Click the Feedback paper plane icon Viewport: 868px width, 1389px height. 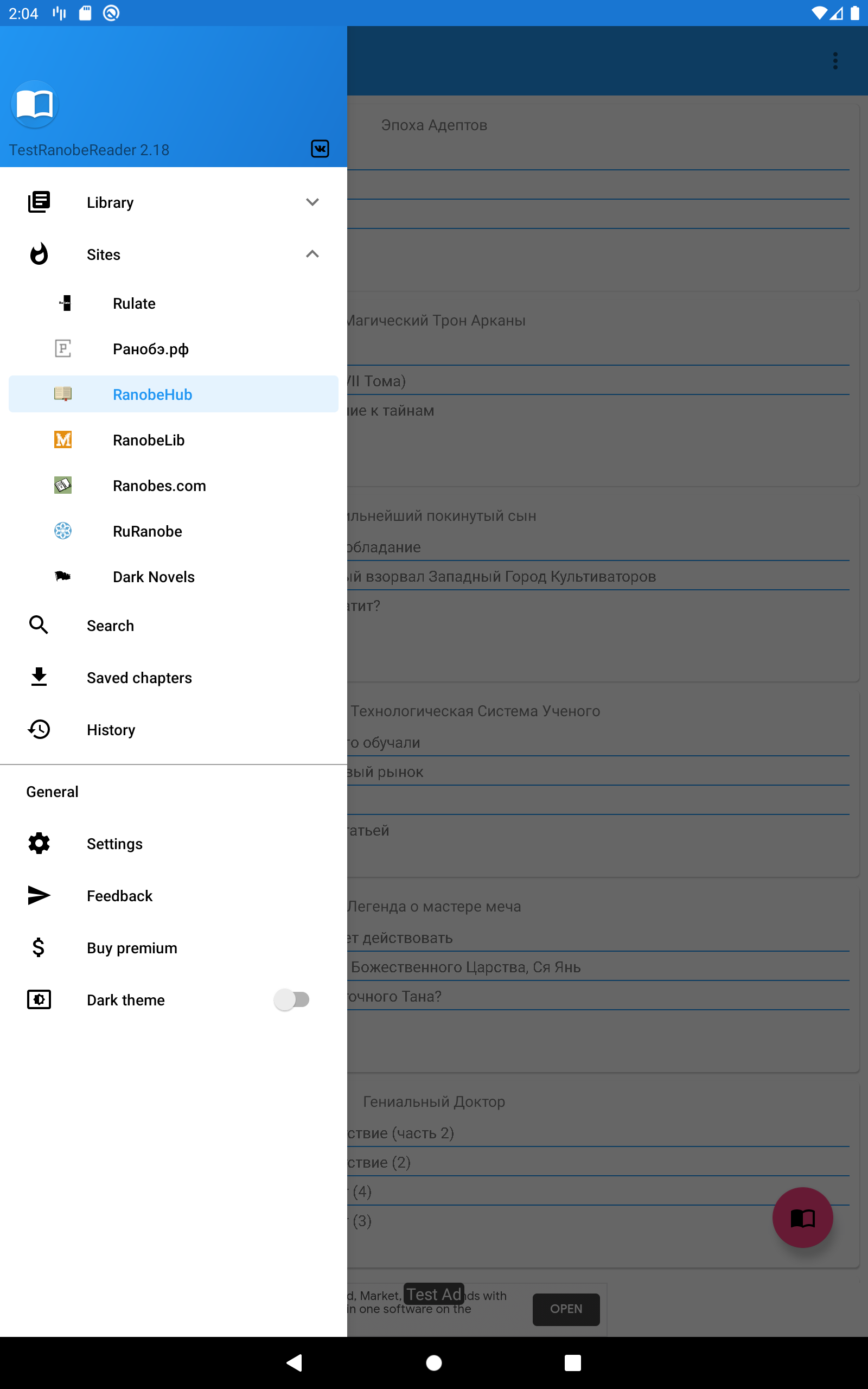(39, 895)
